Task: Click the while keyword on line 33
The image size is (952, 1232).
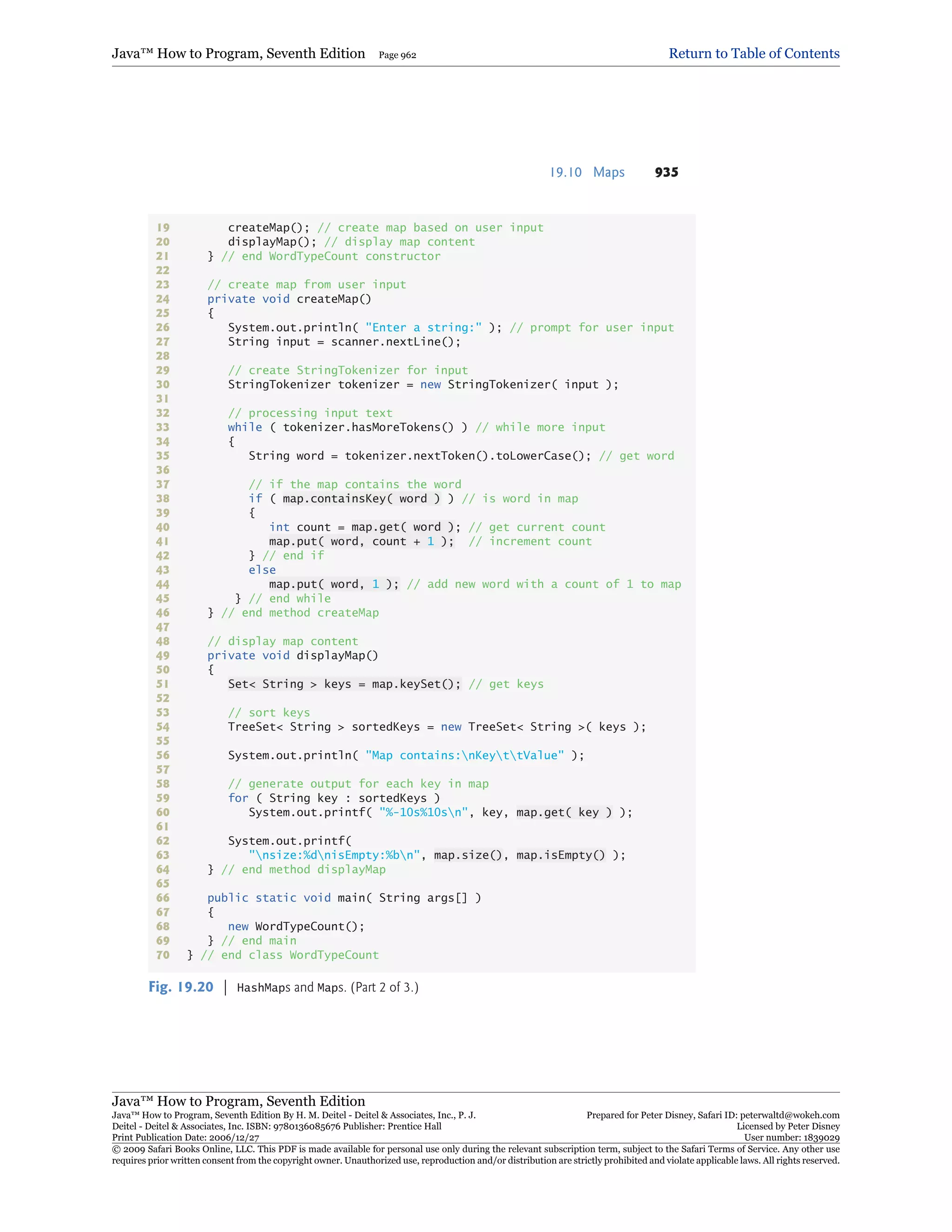Action: (x=245, y=428)
